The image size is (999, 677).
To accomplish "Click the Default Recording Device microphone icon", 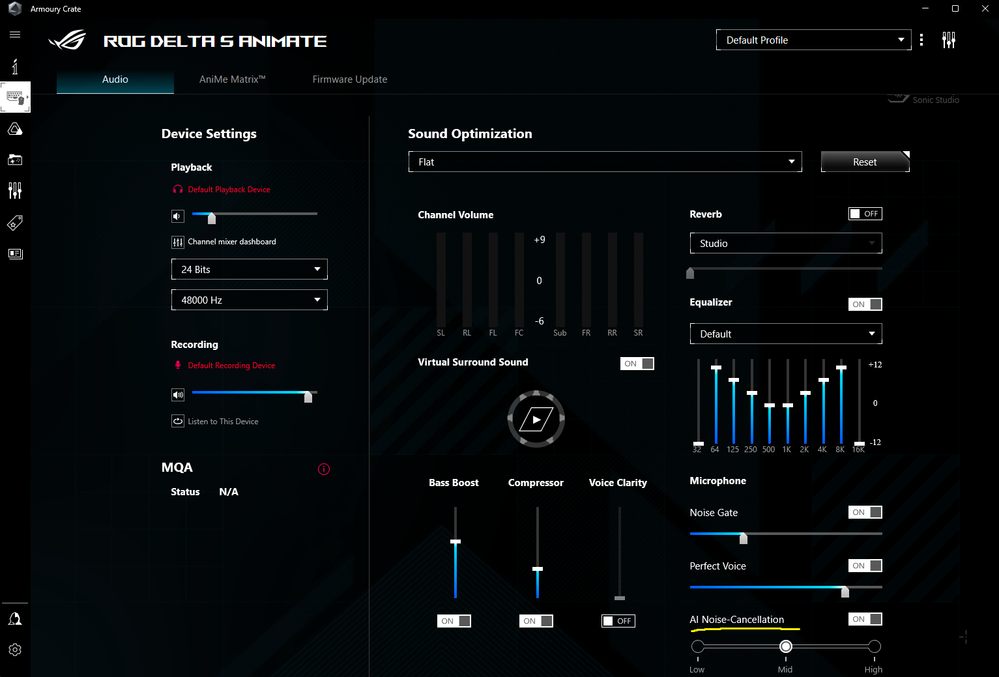I will (178, 365).
